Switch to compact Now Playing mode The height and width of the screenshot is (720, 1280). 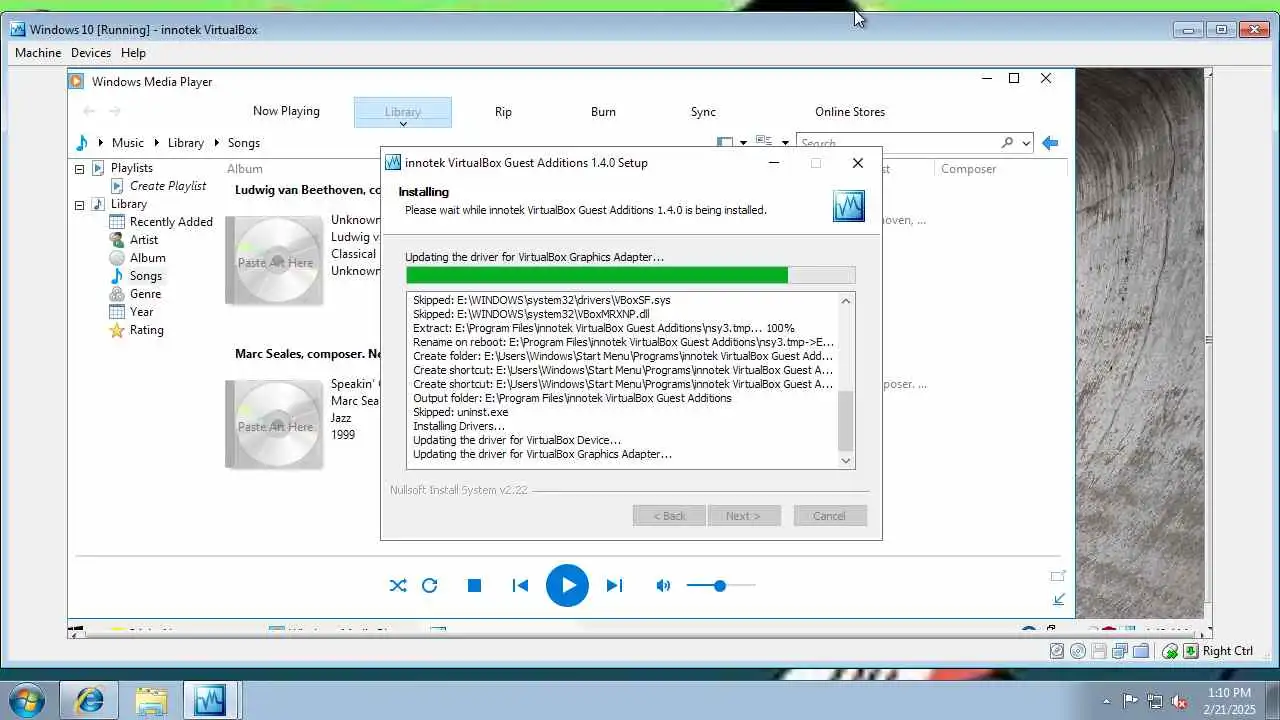[1059, 599]
